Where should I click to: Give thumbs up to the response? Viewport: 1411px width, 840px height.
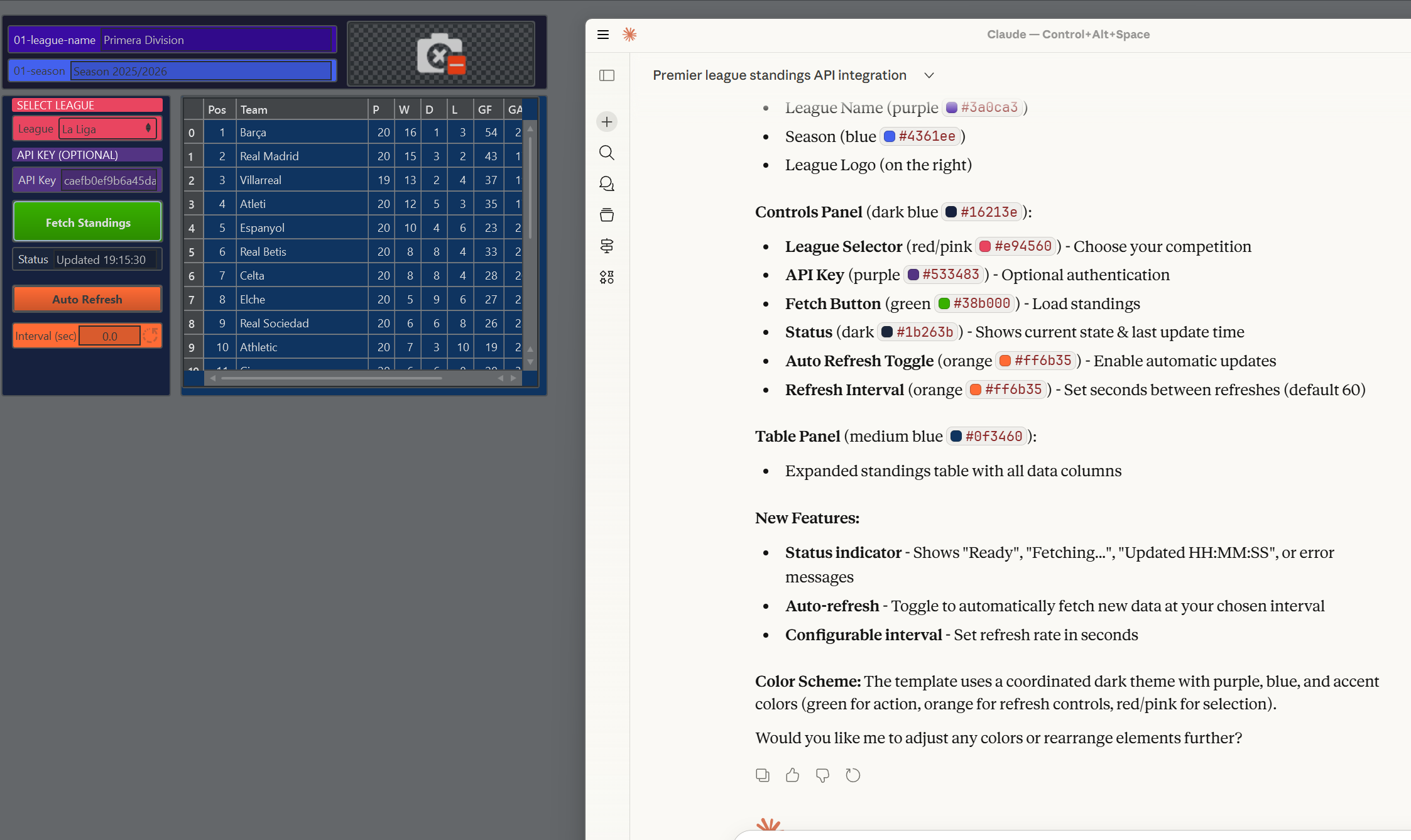pos(793,775)
